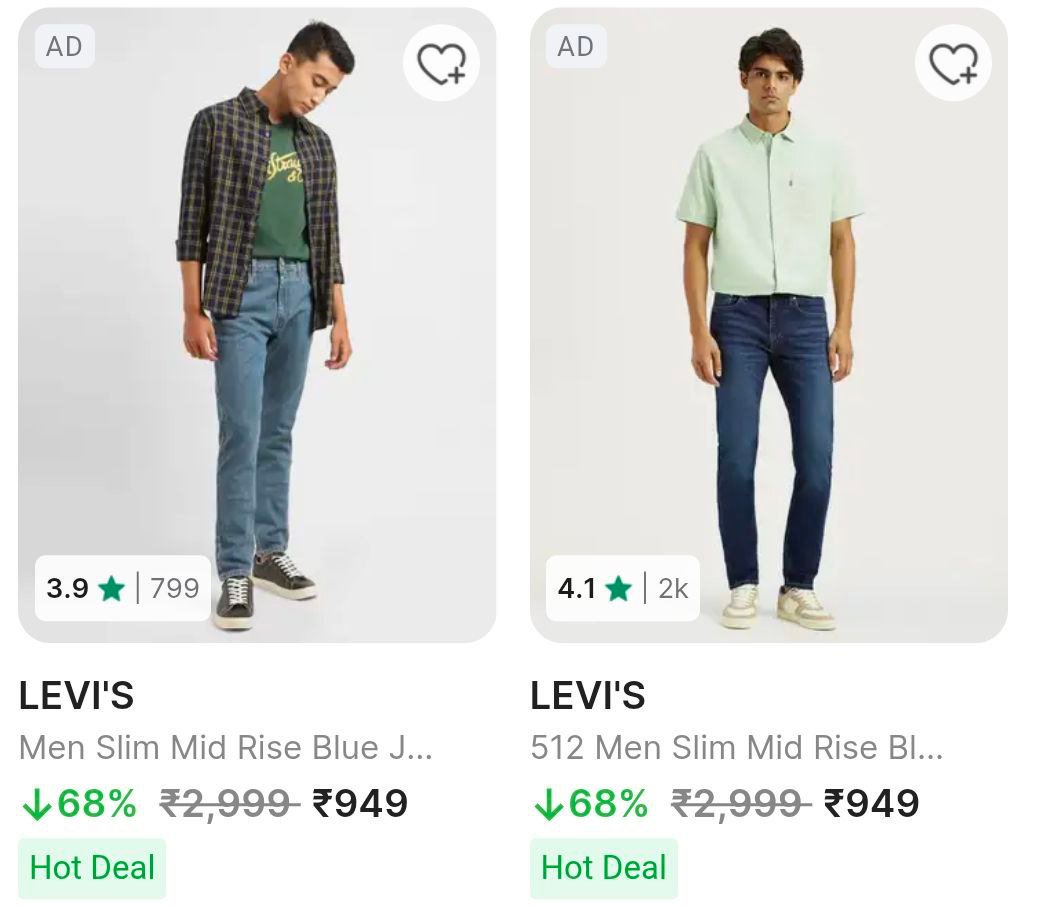Click the LEVI'S brand name of the first product

click(77, 696)
